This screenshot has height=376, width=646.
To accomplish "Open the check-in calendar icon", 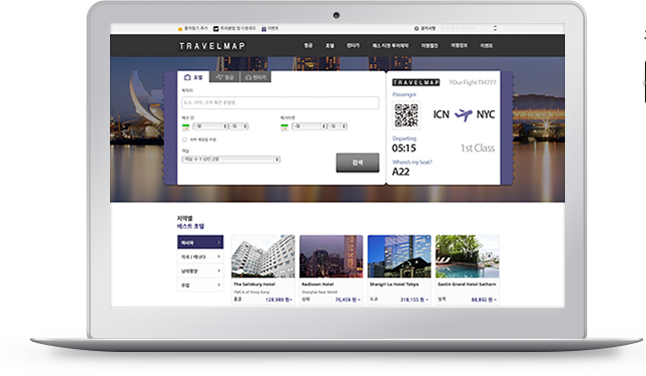I will [186, 127].
